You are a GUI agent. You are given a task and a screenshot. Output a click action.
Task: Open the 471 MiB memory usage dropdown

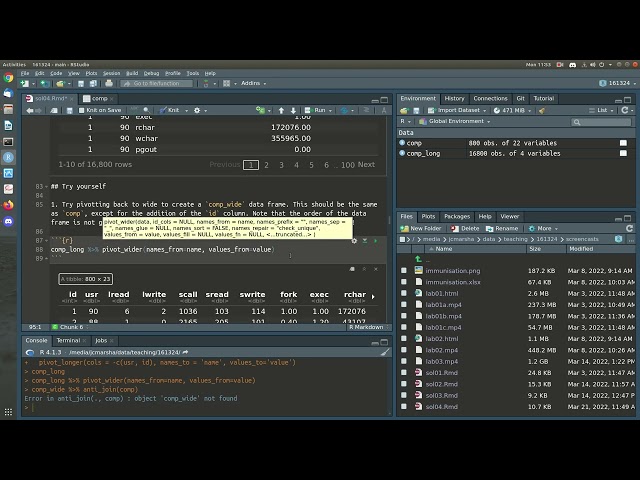(x=512, y=110)
